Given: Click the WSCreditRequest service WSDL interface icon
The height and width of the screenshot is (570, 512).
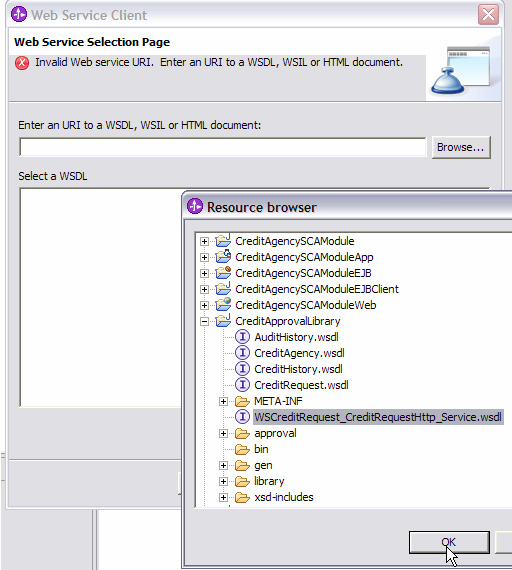Looking at the screenshot, I should coord(242,417).
